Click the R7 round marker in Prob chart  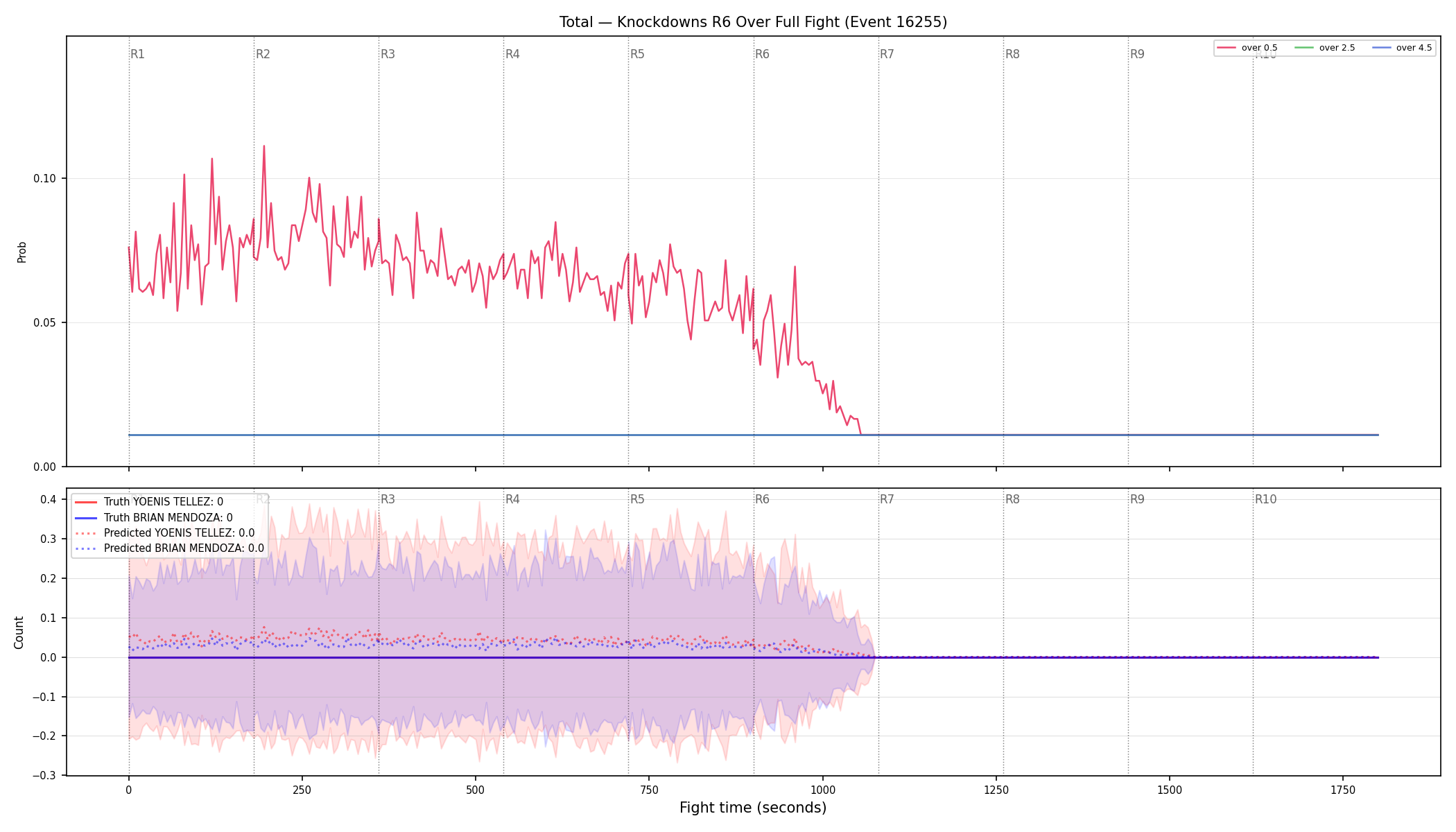click(887, 54)
